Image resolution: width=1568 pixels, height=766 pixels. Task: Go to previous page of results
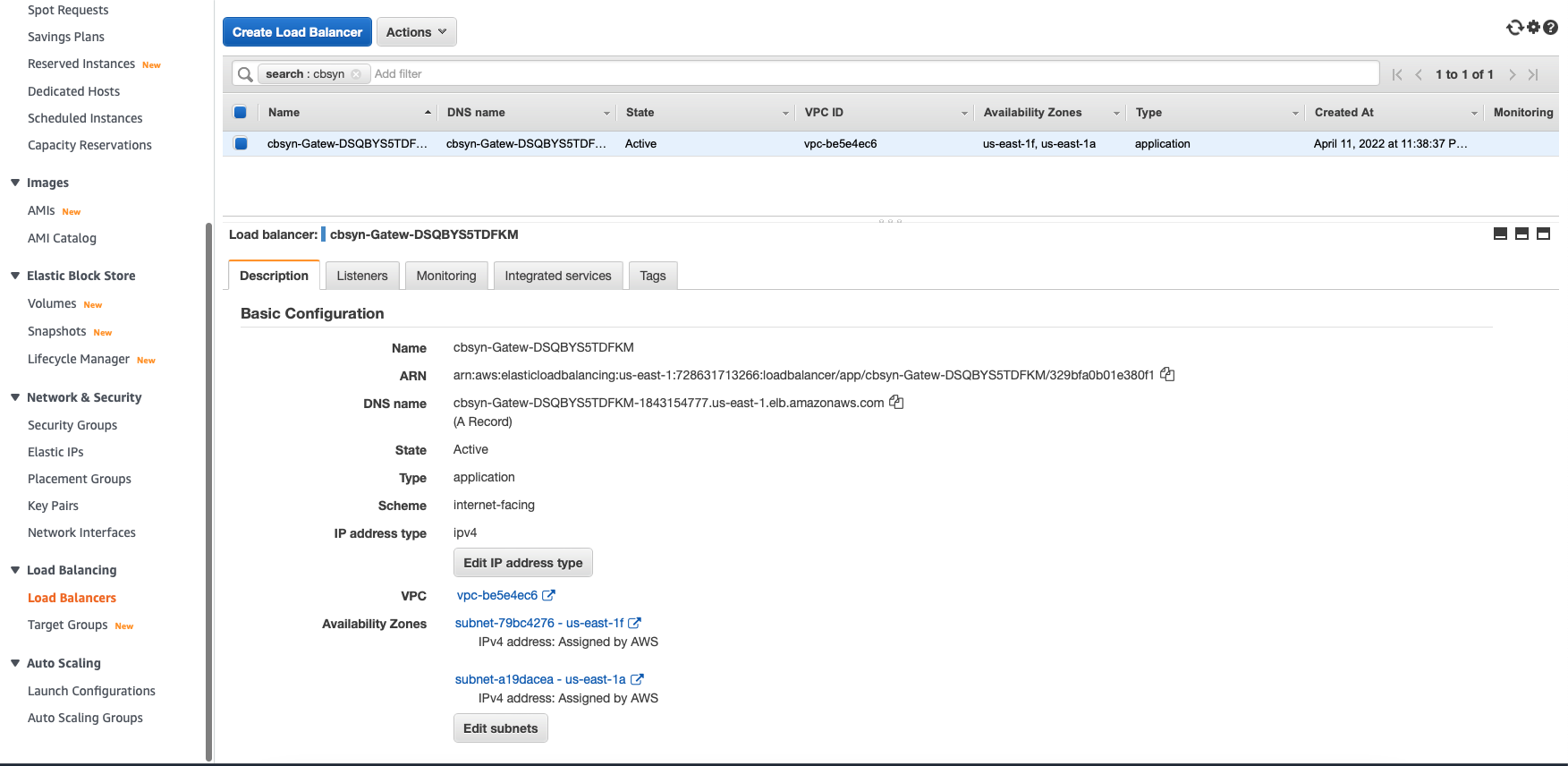[1419, 74]
